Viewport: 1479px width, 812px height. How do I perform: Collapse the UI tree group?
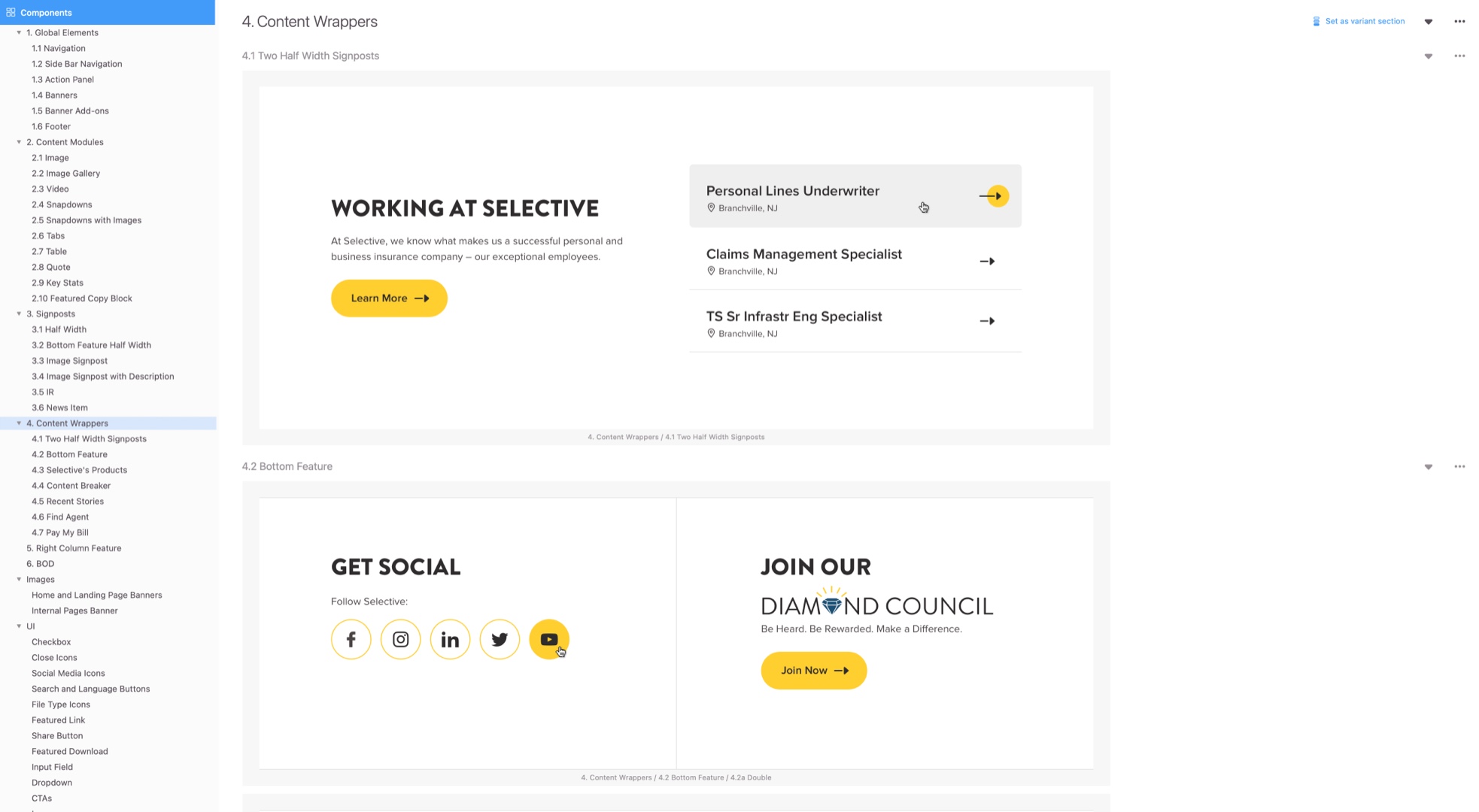click(19, 626)
